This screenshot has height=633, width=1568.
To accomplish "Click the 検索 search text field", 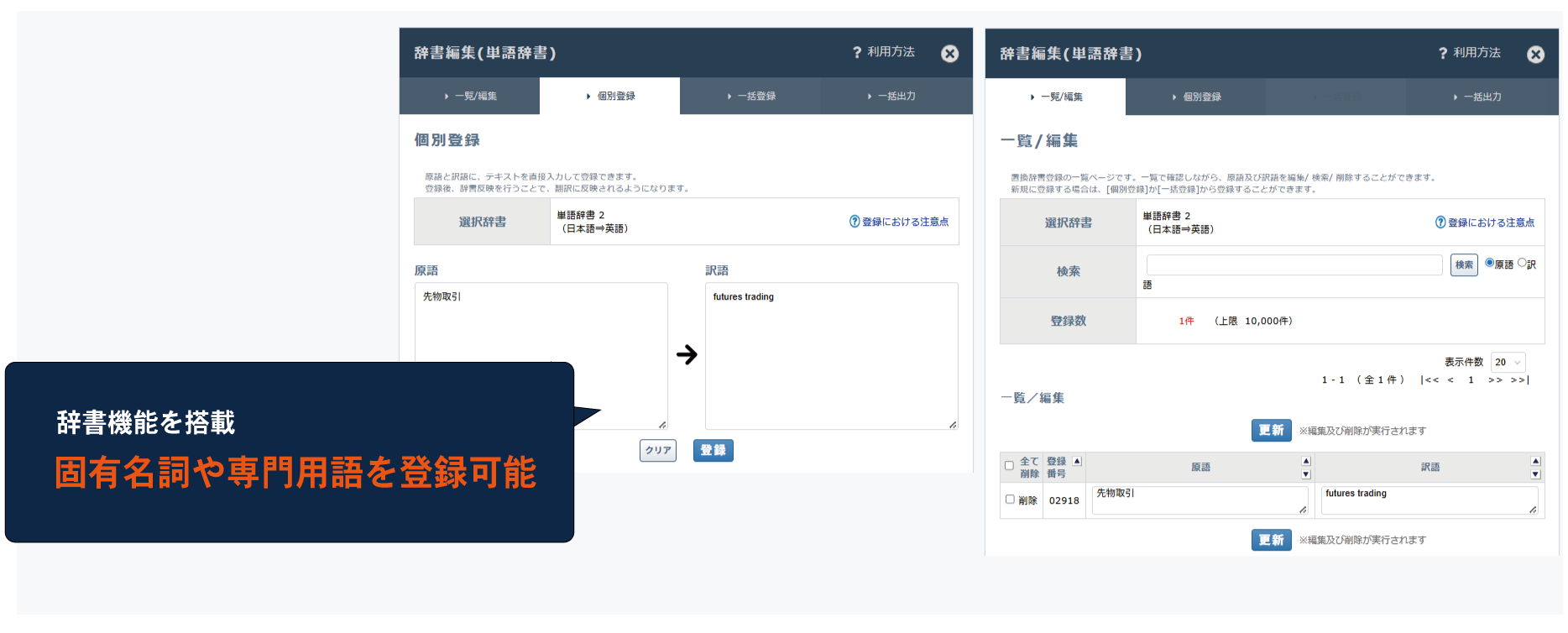I will point(1294,265).
